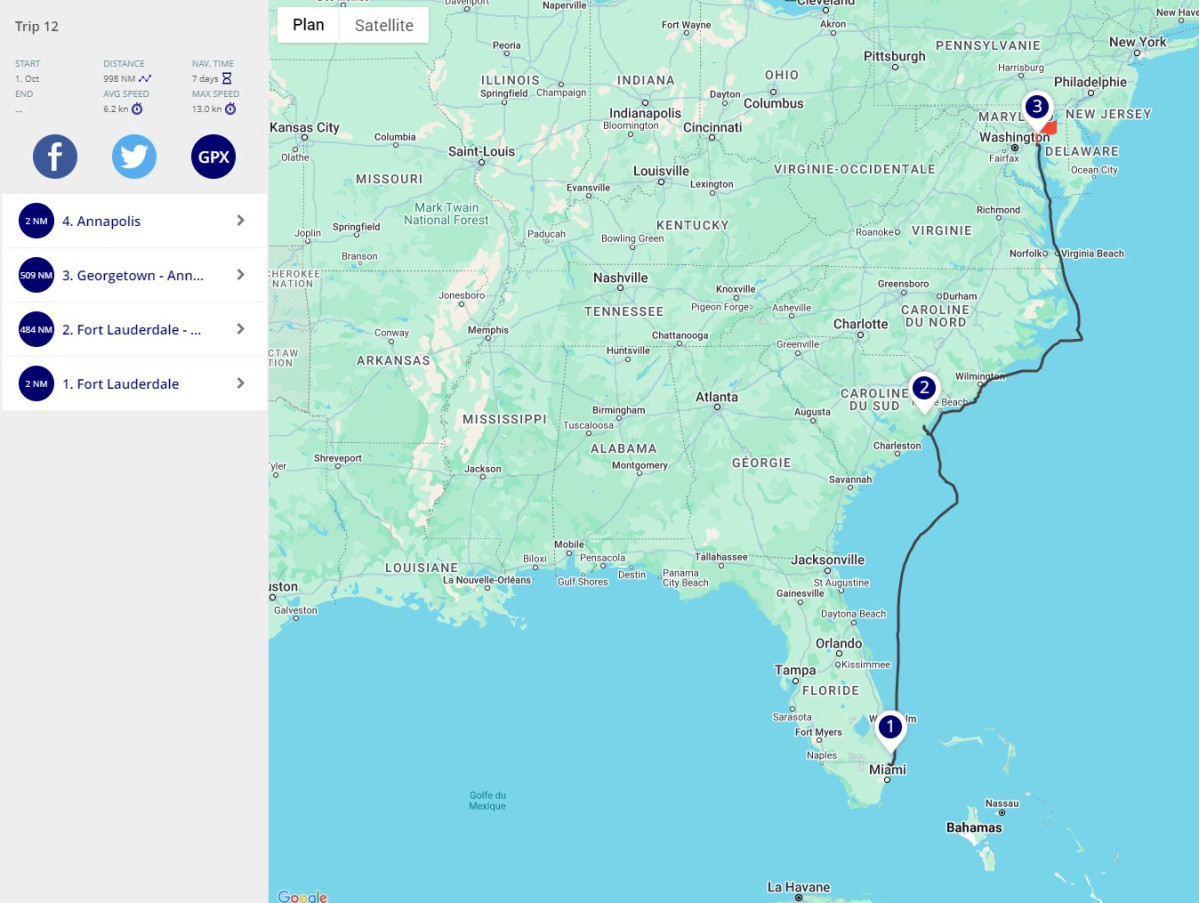The image size is (1199, 903).
Task: Share trip on Facebook
Action: (55, 157)
